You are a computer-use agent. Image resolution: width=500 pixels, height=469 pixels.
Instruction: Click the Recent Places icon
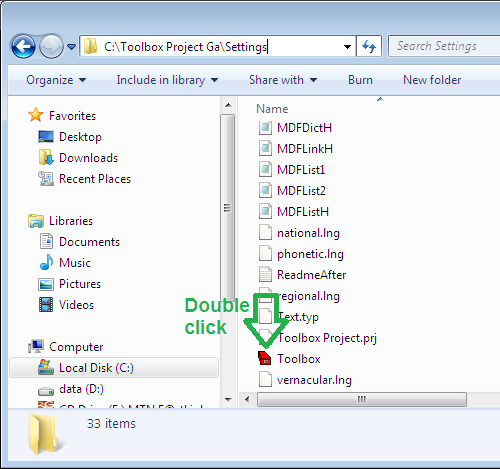46,179
